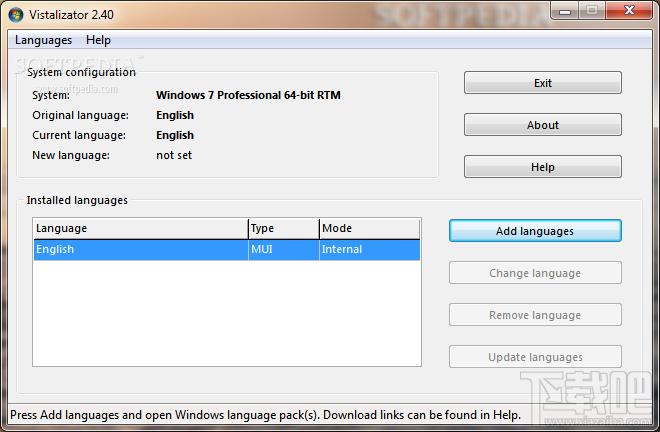Select the English row in installed languages

(227, 250)
